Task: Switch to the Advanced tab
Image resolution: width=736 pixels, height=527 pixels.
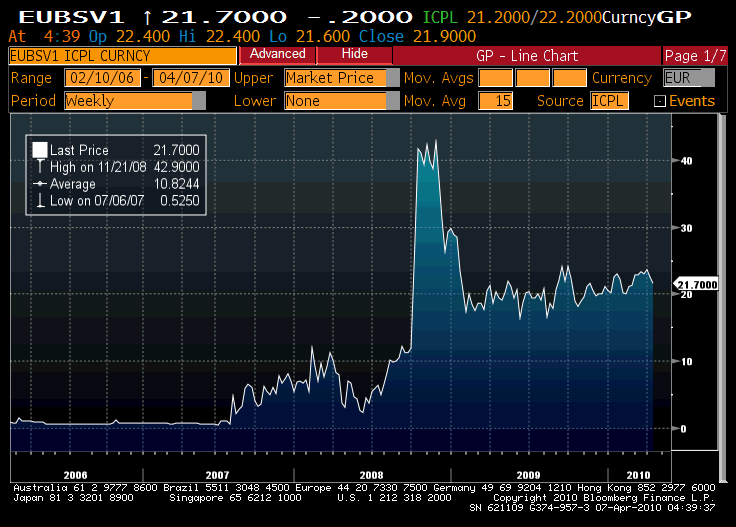Action: point(277,54)
